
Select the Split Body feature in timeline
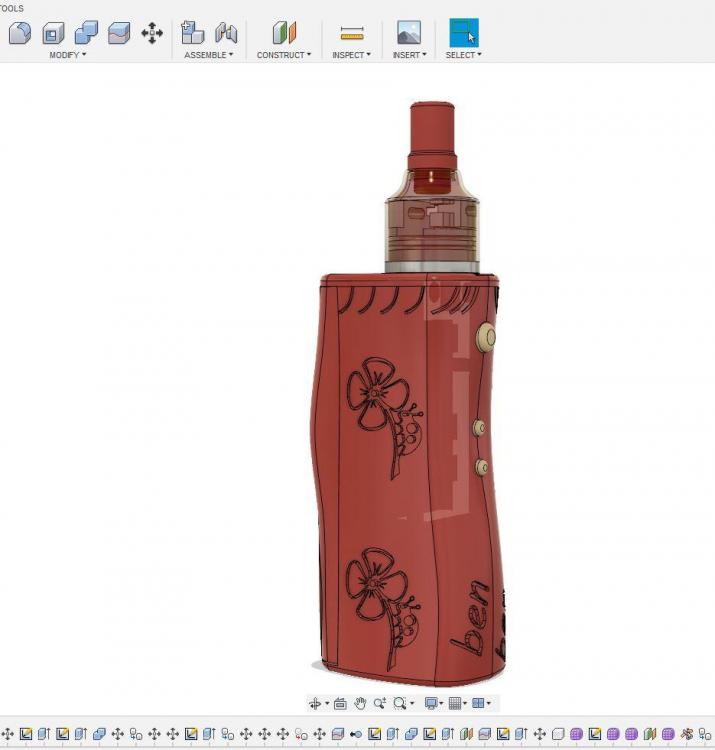coord(338,734)
